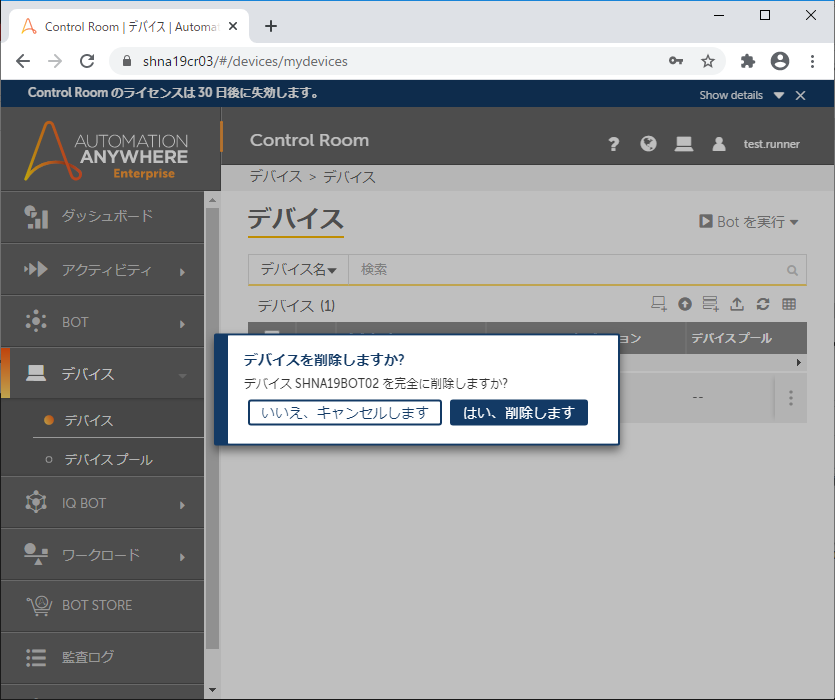Open the row actions three-dot menu
Screen dimensions: 835x700
(x=791, y=397)
